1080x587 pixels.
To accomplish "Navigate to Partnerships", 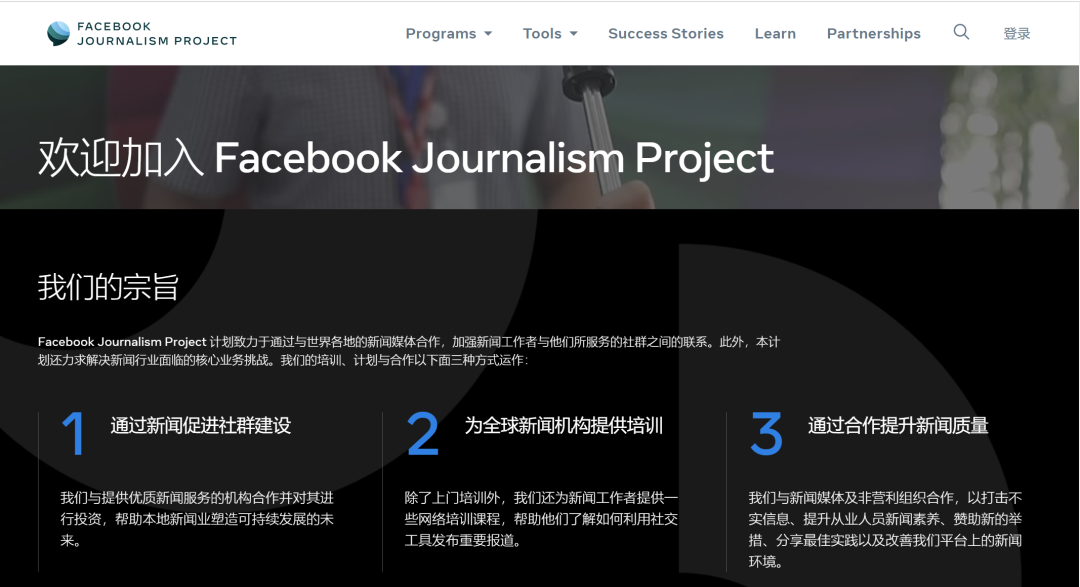I will click(x=873, y=34).
